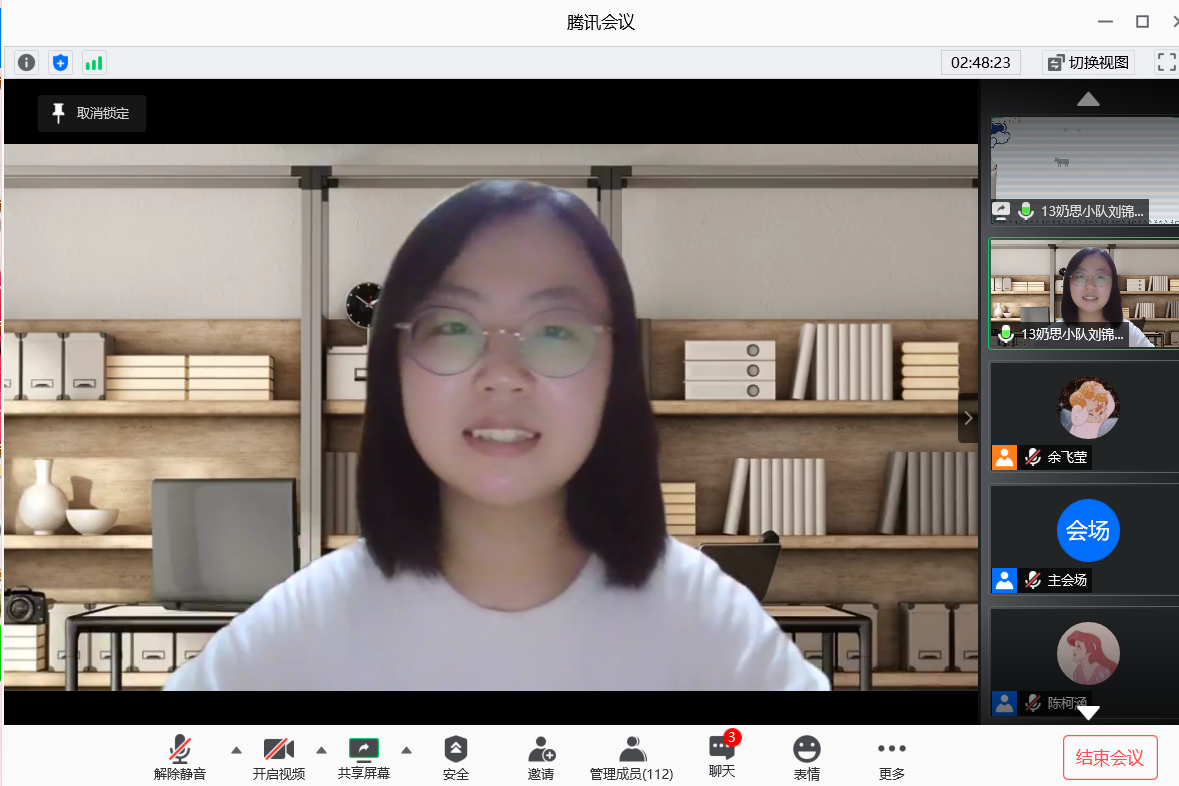Open the 安全 security menu
The image size is (1179, 786).
click(x=456, y=757)
